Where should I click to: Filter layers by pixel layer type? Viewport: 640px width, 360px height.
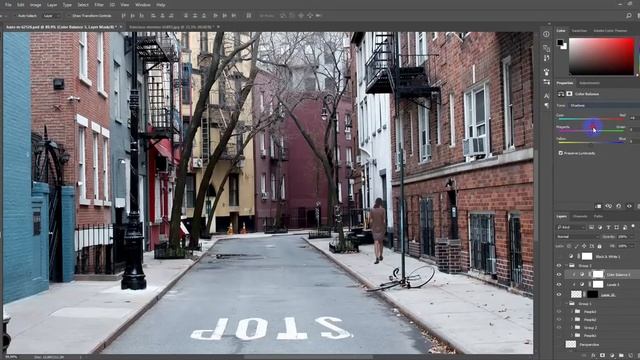pyautogui.click(x=591, y=227)
